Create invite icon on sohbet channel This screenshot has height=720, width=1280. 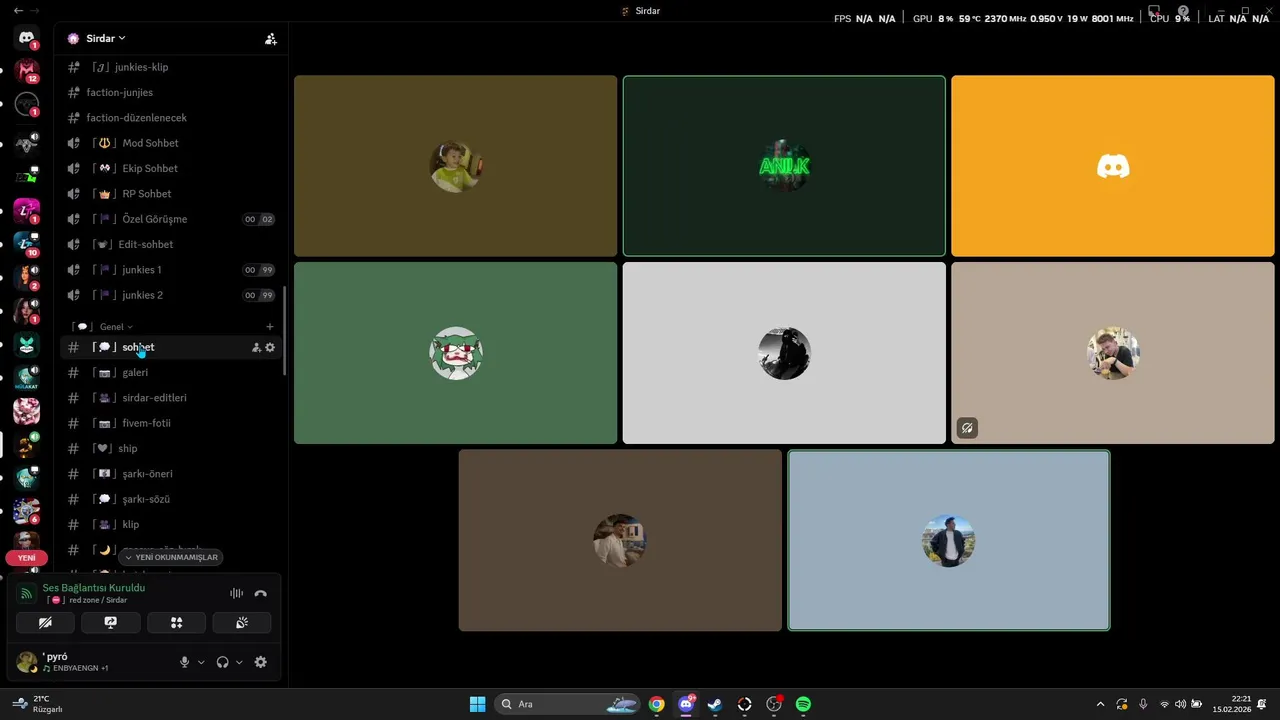pyautogui.click(x=256, y=347)
